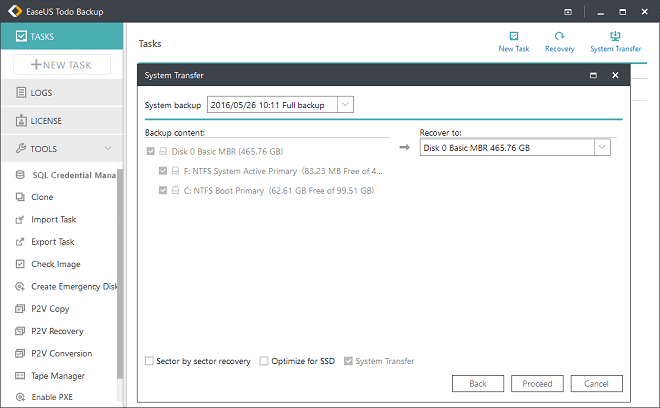Open Clone from the tools list
The image size is (660, 408).
tap(42, 197)
